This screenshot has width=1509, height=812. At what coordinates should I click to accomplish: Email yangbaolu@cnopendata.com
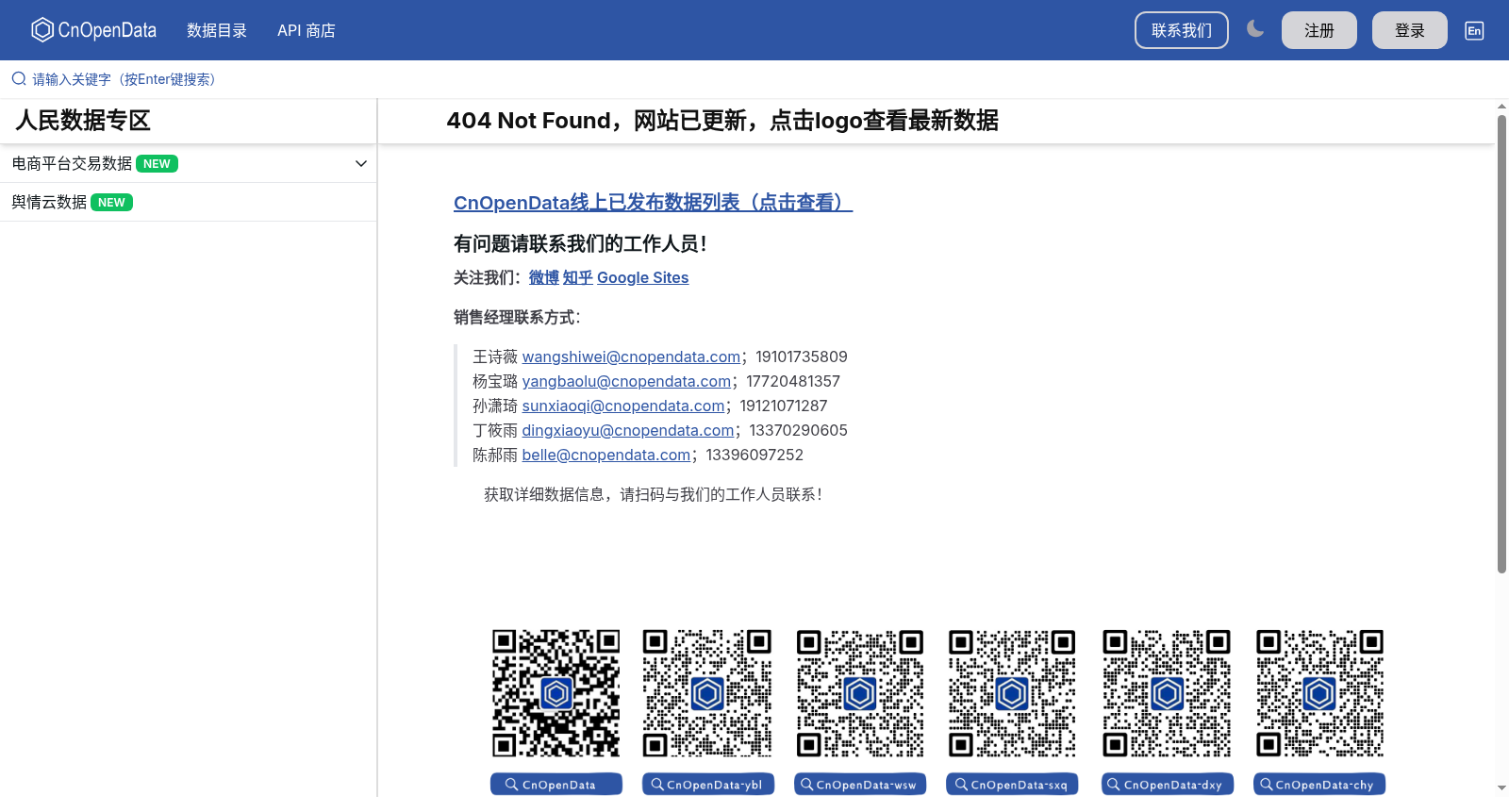pos(626,381)
